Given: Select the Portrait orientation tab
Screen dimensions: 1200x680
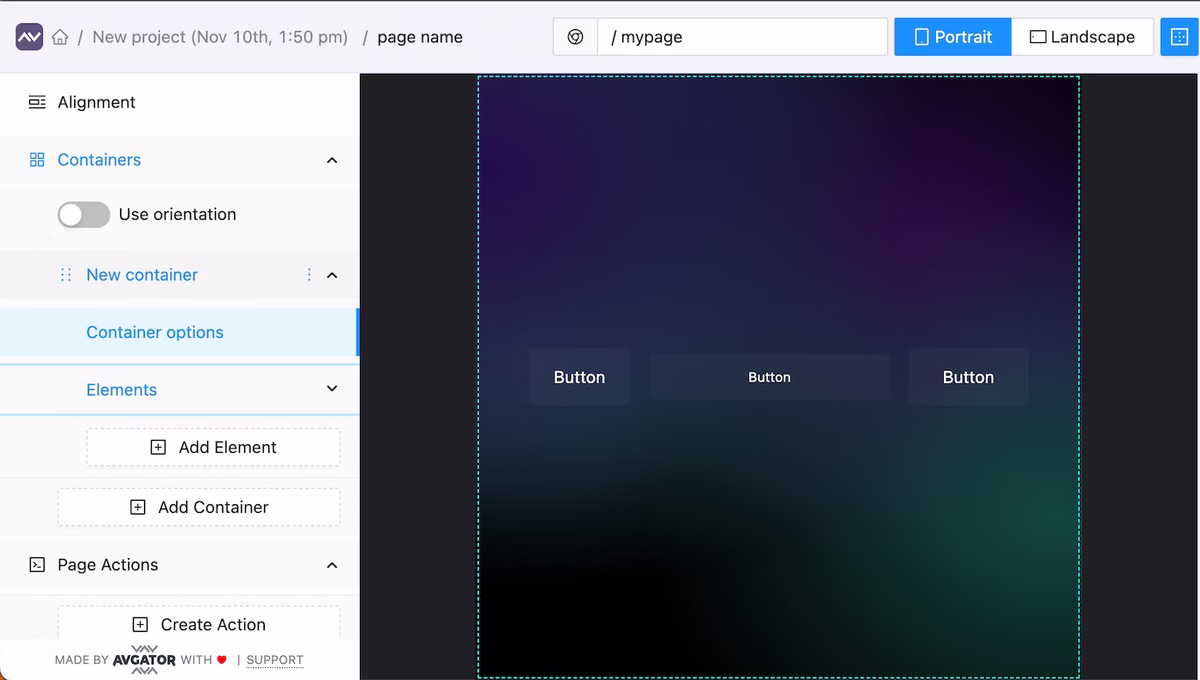Looking at the screenshot, I should coord(952,36).
